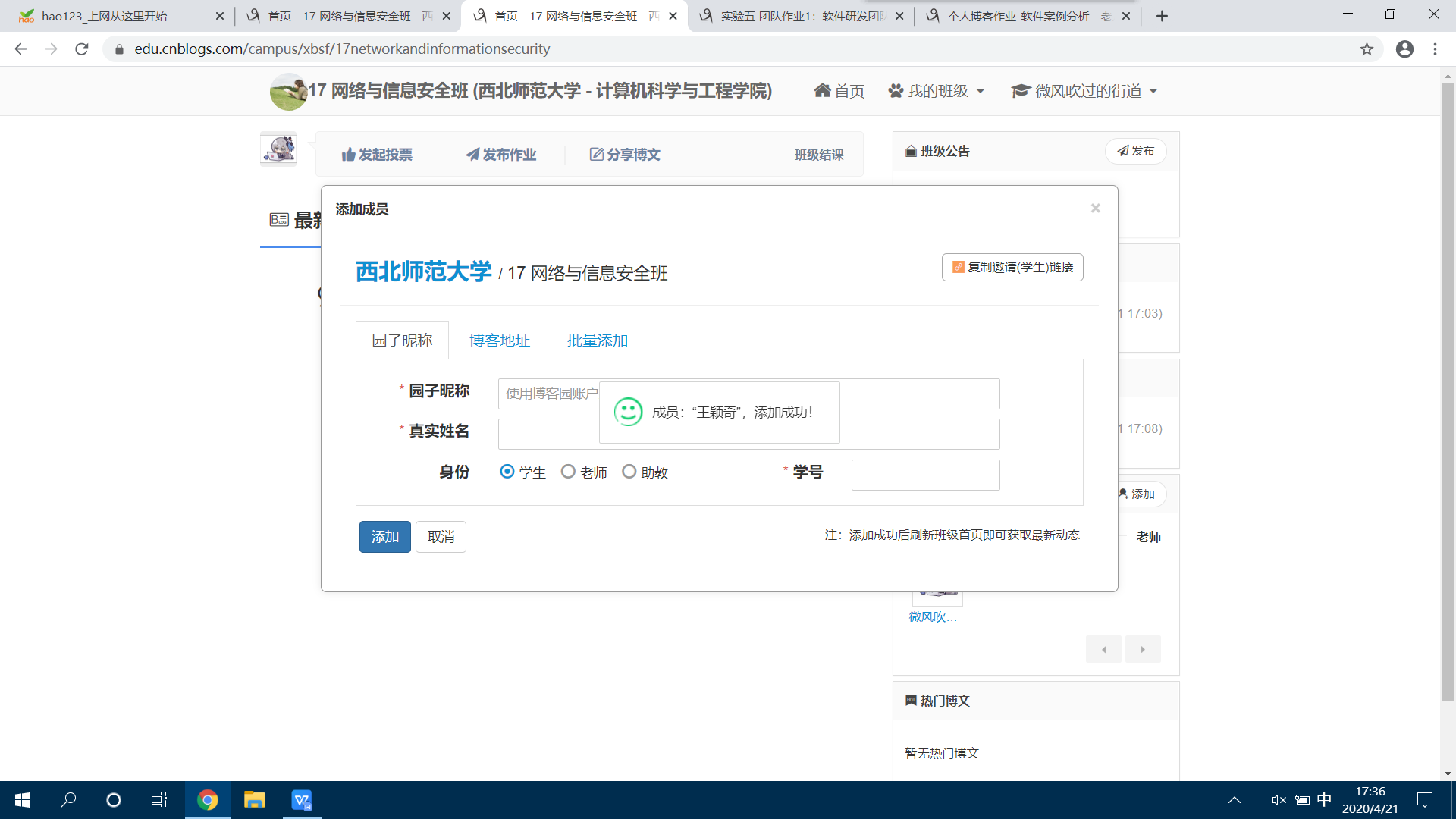Viewport: 1456px width, 819px height.
Task: Switch to the 博客地址 tab
Action: (499, 340)
